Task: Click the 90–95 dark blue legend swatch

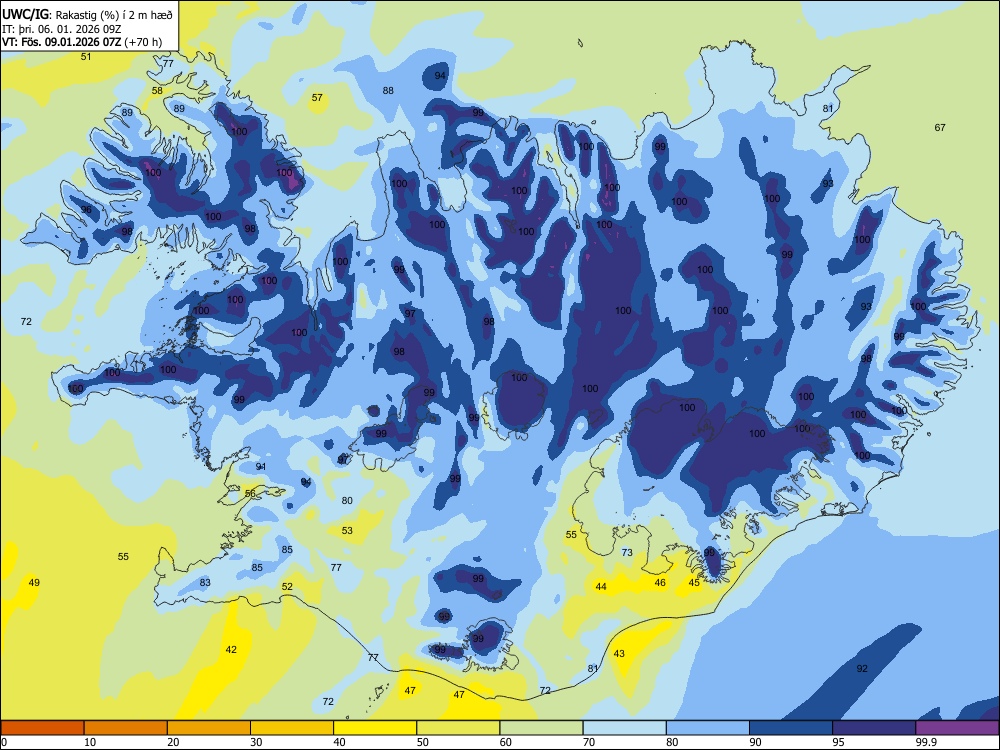Action: coord(791,728)
